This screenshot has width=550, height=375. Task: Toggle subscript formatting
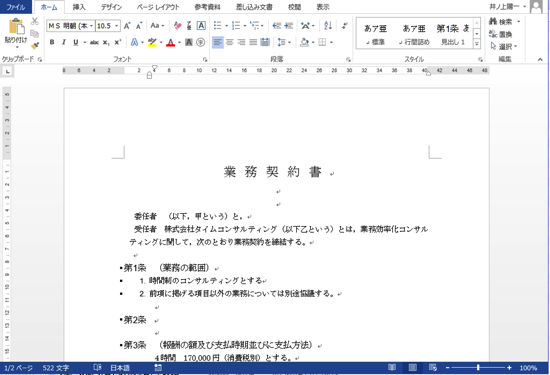(x=106, y=42)
